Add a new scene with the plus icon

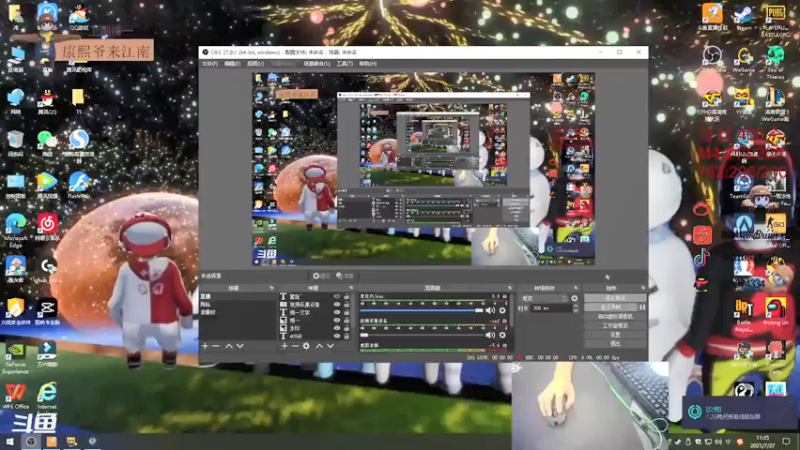point(205,346)
